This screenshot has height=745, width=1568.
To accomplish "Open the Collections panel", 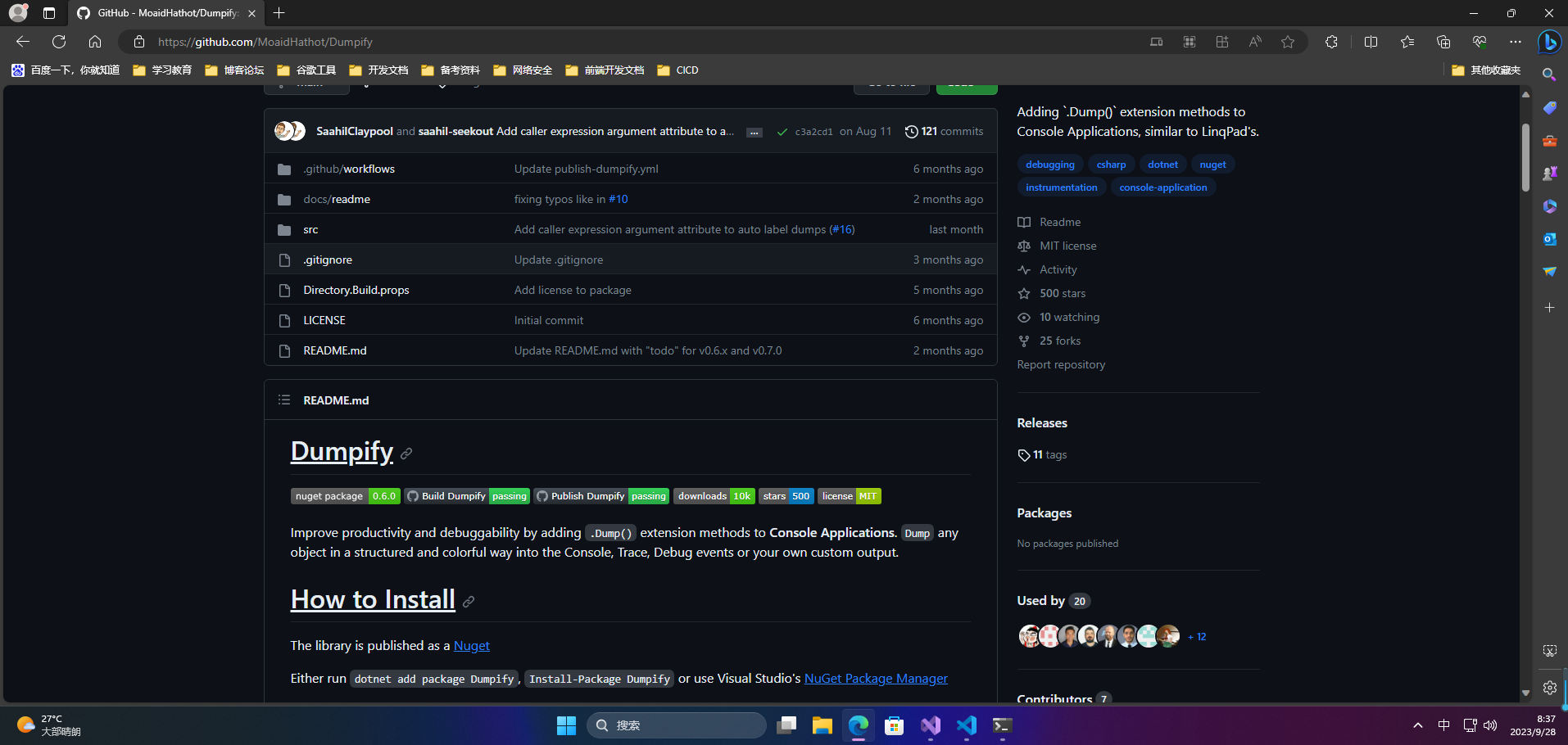I will (x=1443, y=42).
